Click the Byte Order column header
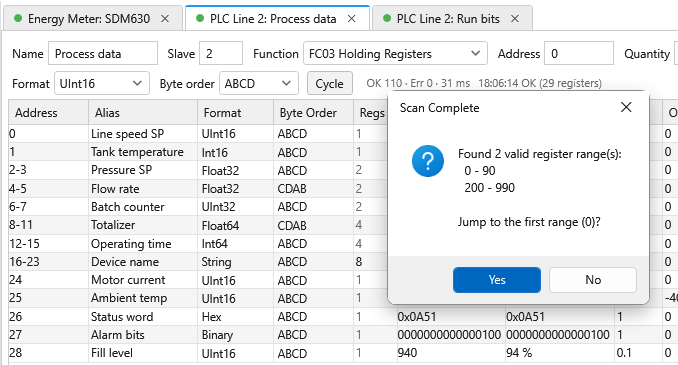The width and height of the screenshot is (678, 365). point(313,113)
